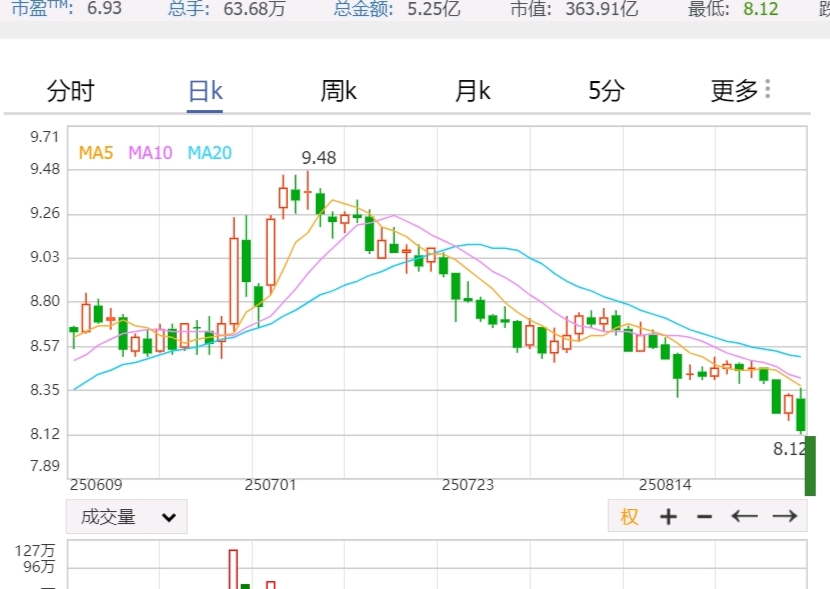Image resolution: width=830 pixels, height=589 pixels.
Task: Click the MA10 legend label
Action: coord(150,153)
